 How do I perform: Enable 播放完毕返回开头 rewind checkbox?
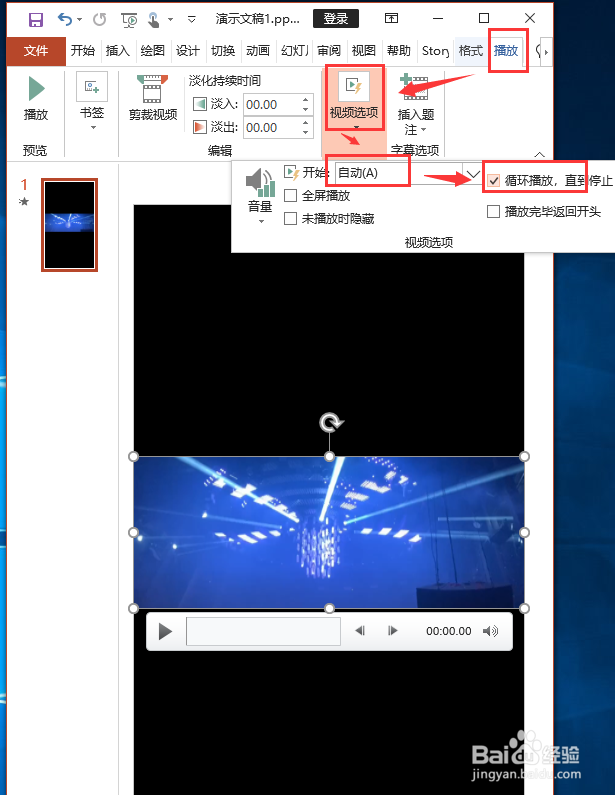493,211
